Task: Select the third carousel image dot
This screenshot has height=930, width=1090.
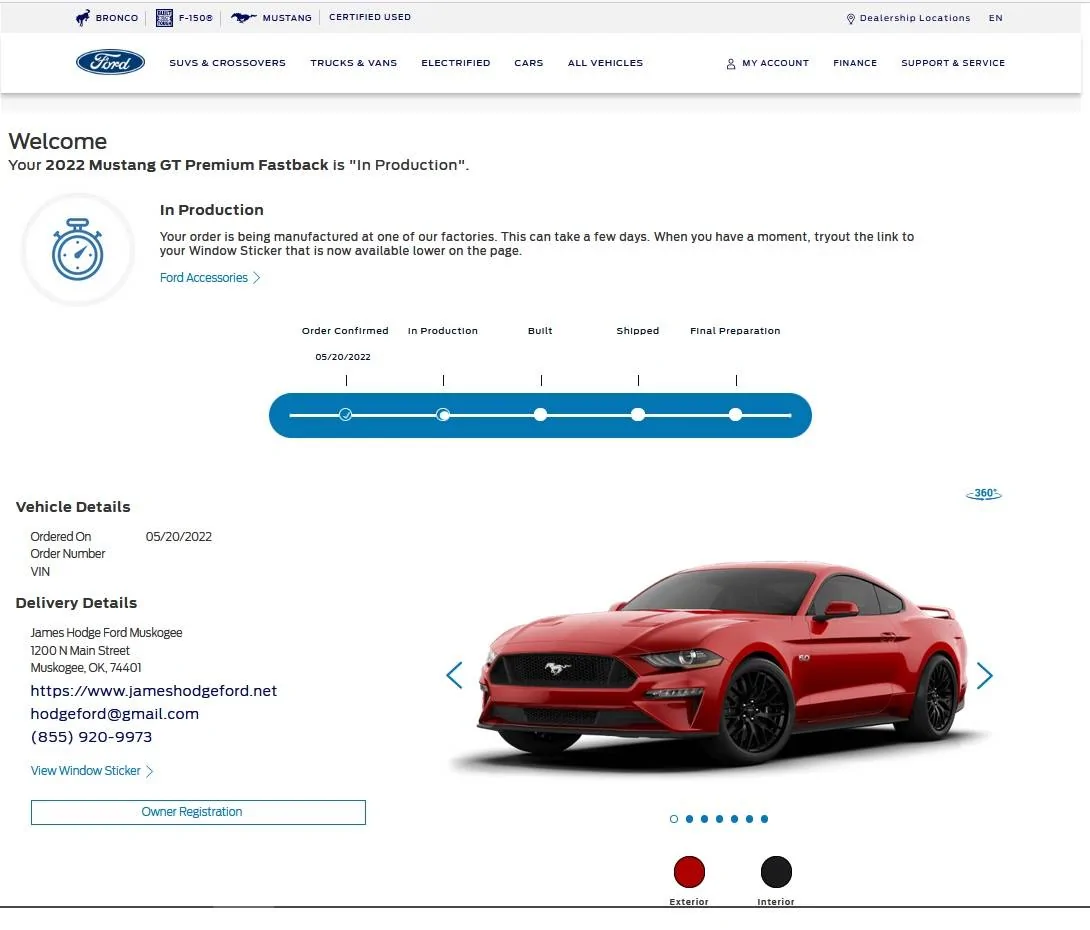Action: pyautogui.click(x=704, y=819)
